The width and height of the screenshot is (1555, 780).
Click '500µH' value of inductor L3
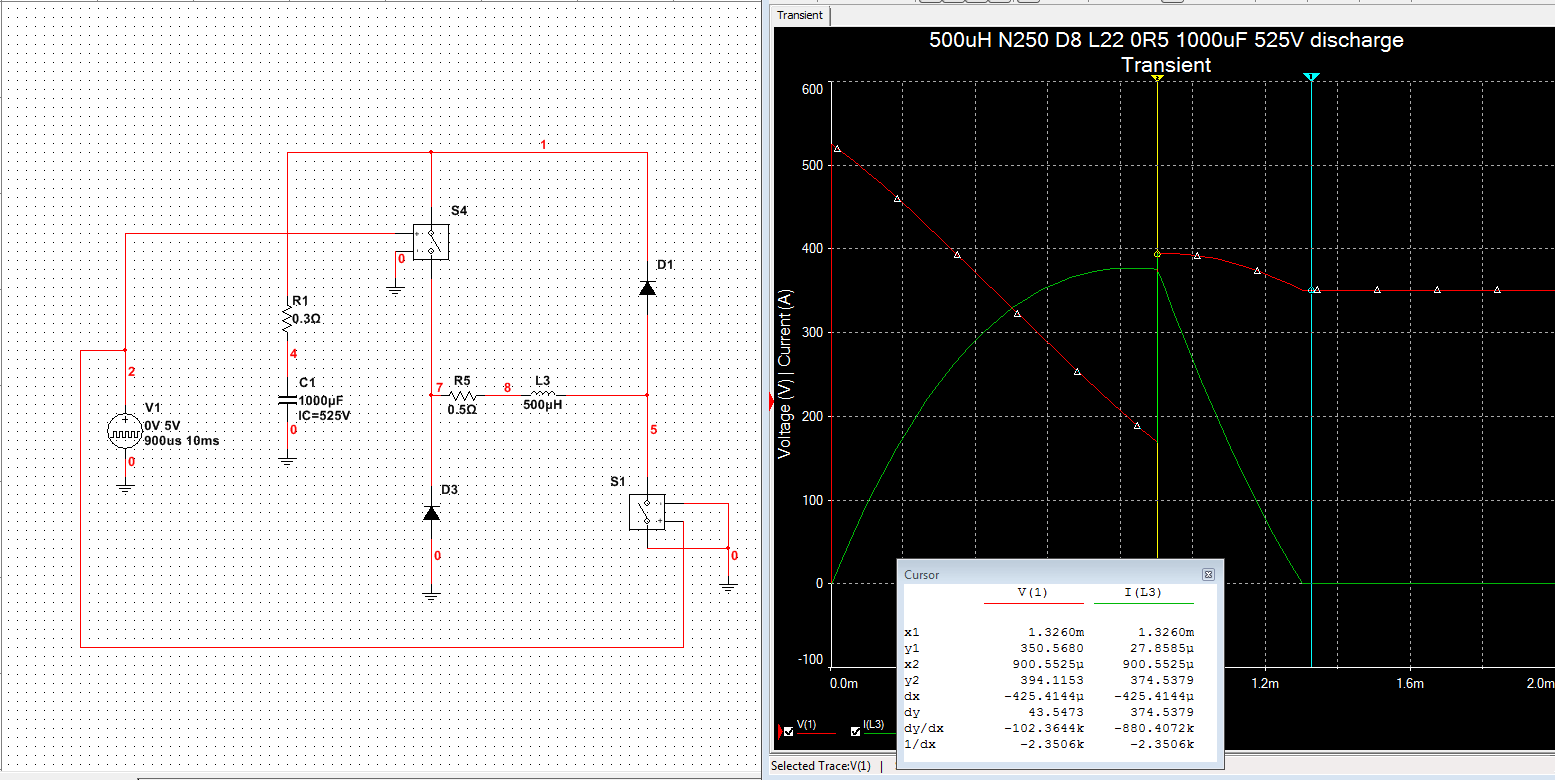pyautogui.click(x=541, y=405)
